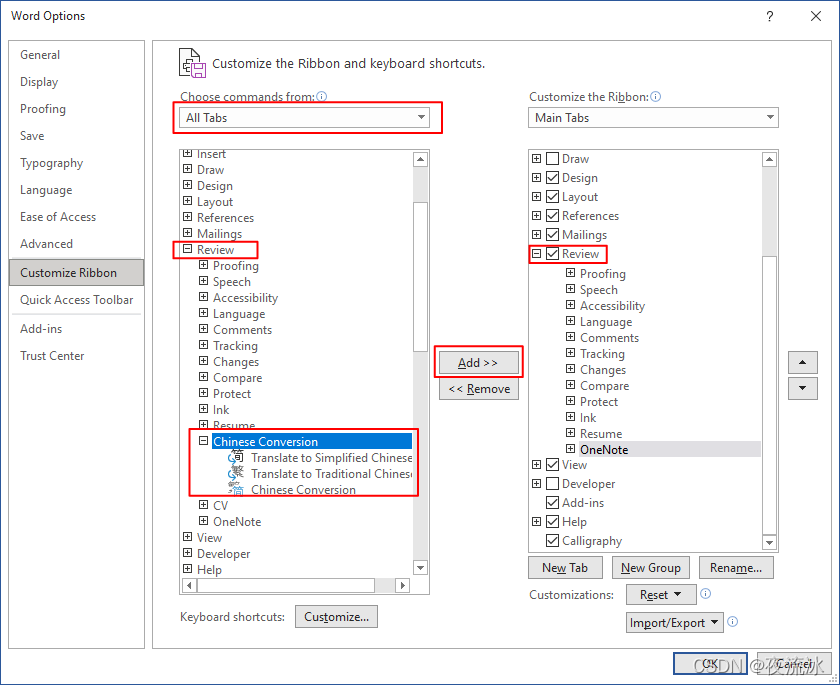Expand Mailings tab in left command list
This screenshot has height=685, width=840.
(188, 233)
